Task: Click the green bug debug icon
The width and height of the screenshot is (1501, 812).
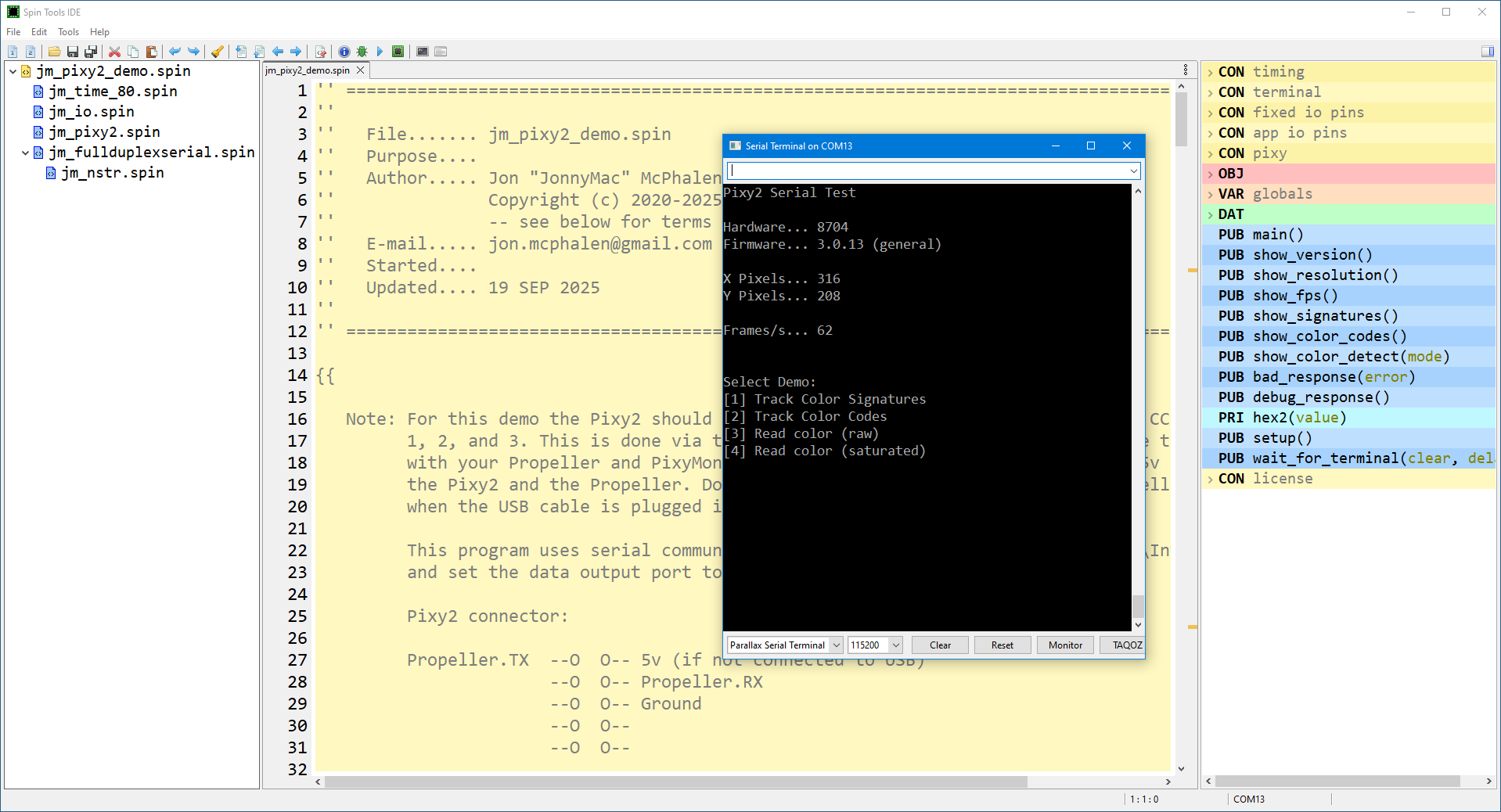Action: pos(362,52)
